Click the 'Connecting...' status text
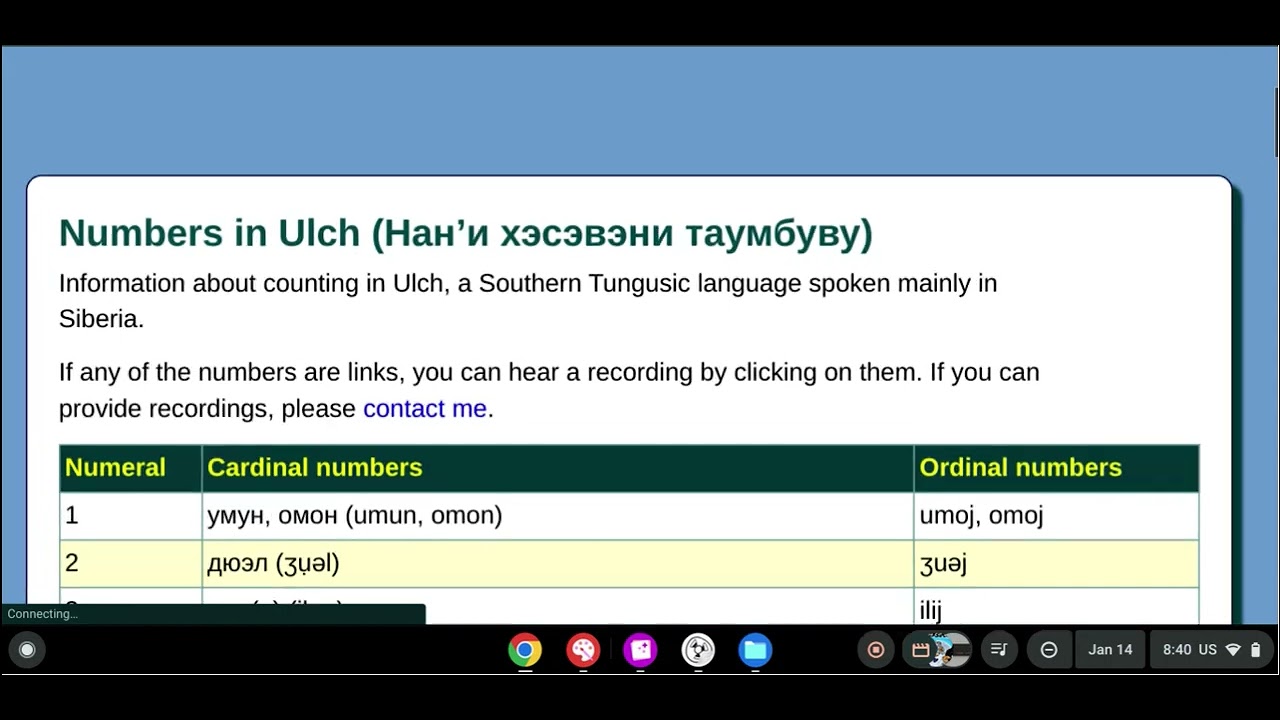The height and width of the screenshot is (720, 1280). (x=43, y=614)
